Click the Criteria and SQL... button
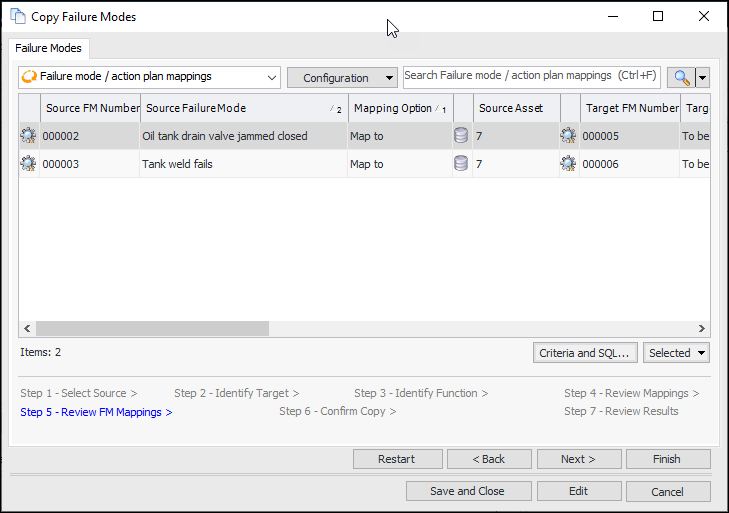This screenshot has width=729, height=513. pos(584,353)
